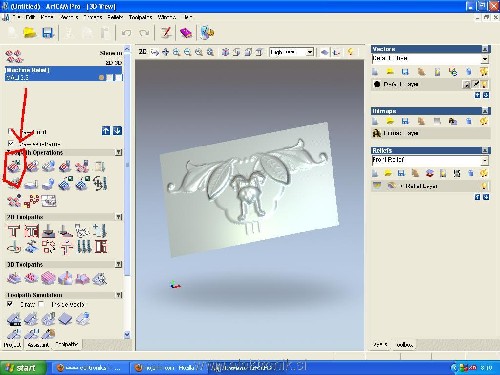Open the Toolpaths menu in menu bar
The image size is (500, 375).
pyautogui.click(x=140, y=17)
